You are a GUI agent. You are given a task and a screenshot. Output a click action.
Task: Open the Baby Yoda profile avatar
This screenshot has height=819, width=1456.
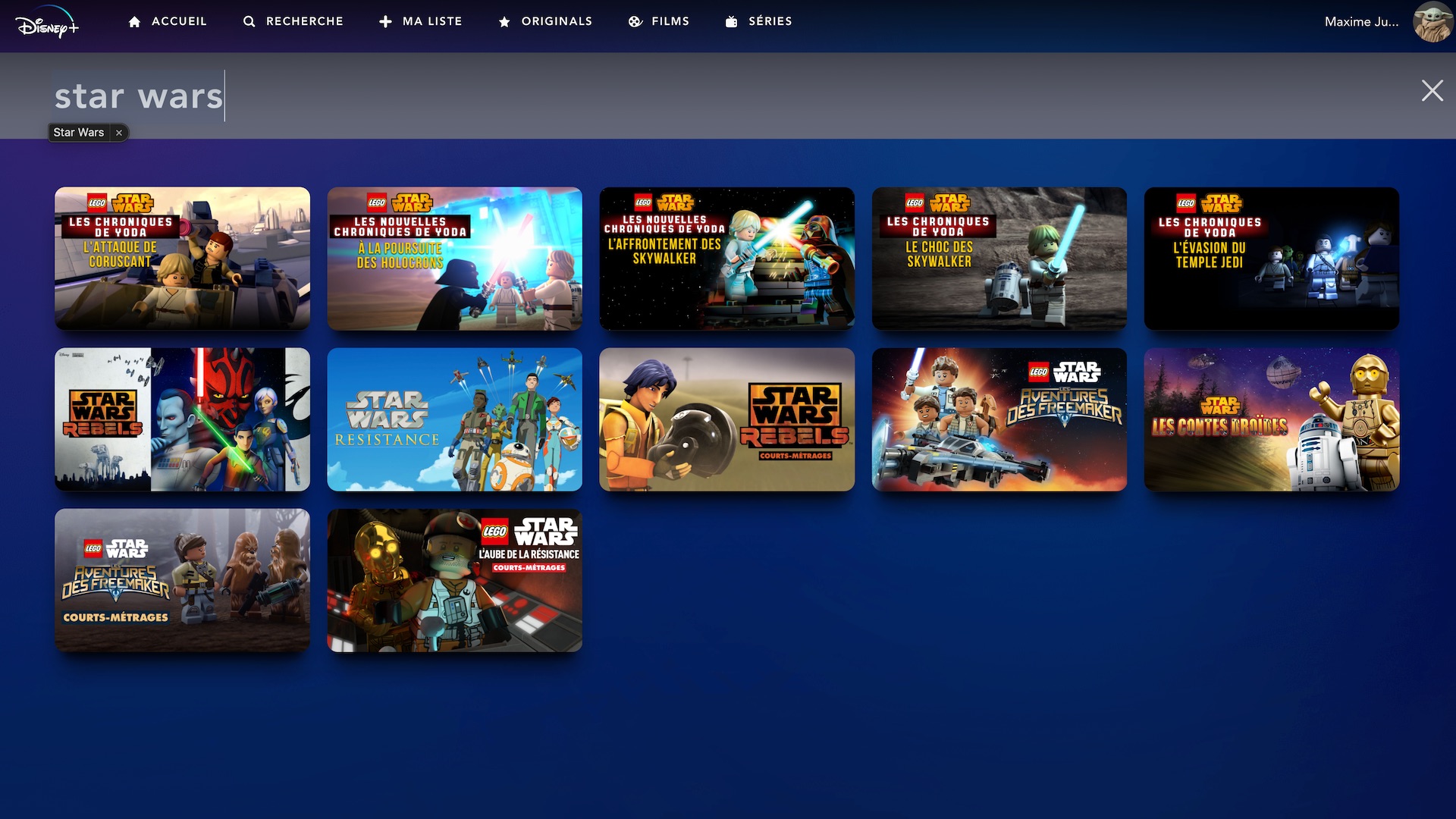coord(1432,22)
